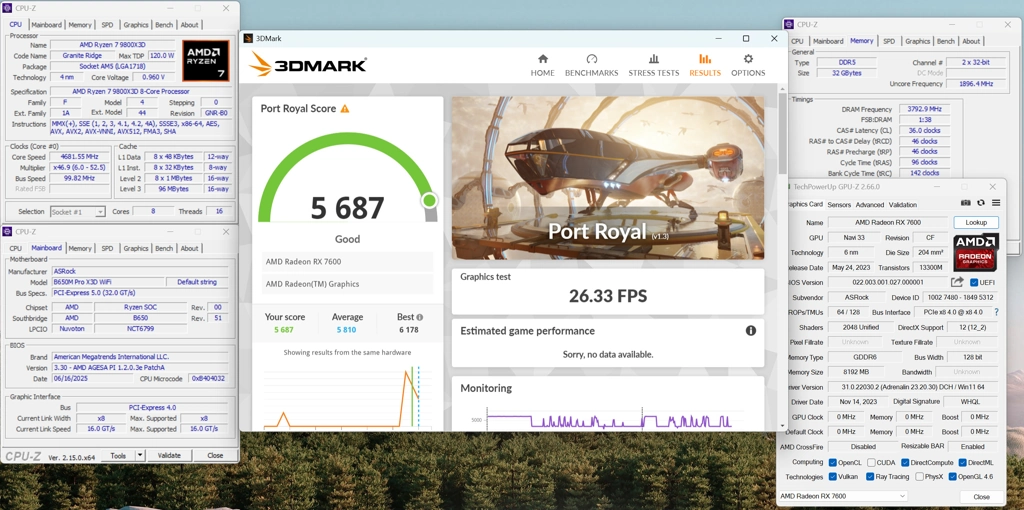Screen dimensions: 1024x510
Task: Click the CPU-Z Mainboard window title icon
Action: (7, 231)
